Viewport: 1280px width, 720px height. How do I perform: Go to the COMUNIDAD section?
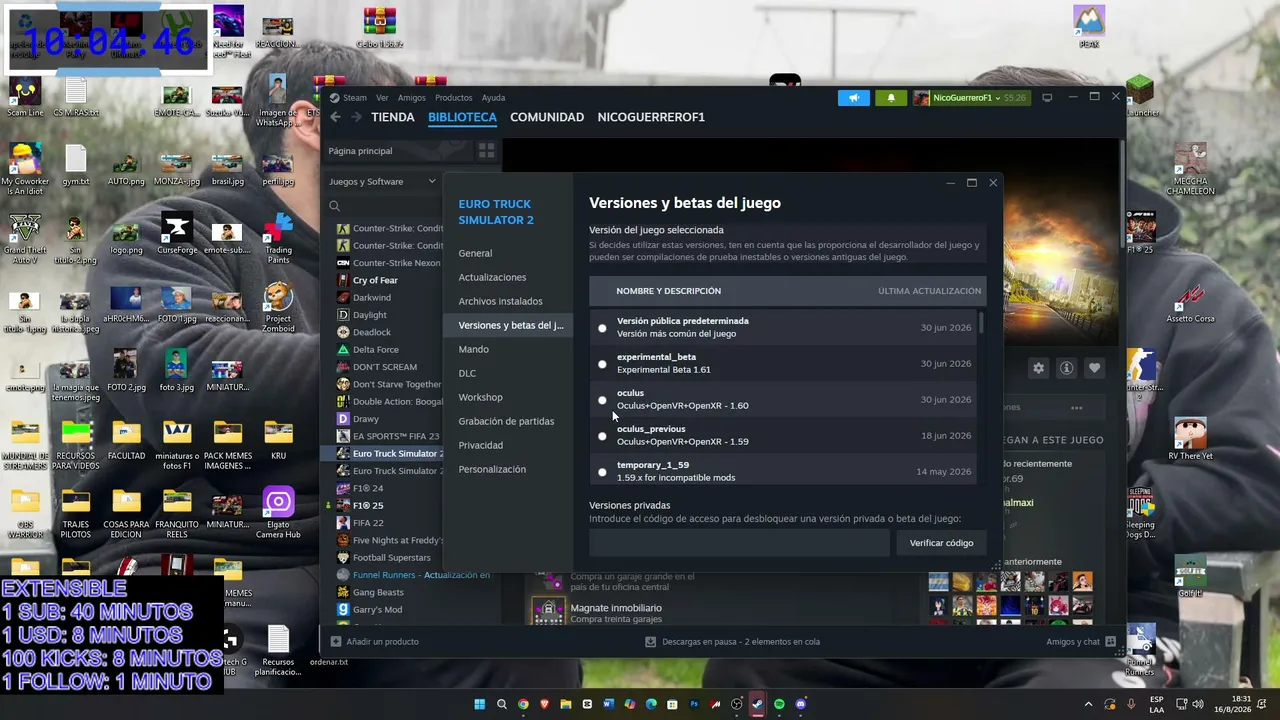[547, 117]
